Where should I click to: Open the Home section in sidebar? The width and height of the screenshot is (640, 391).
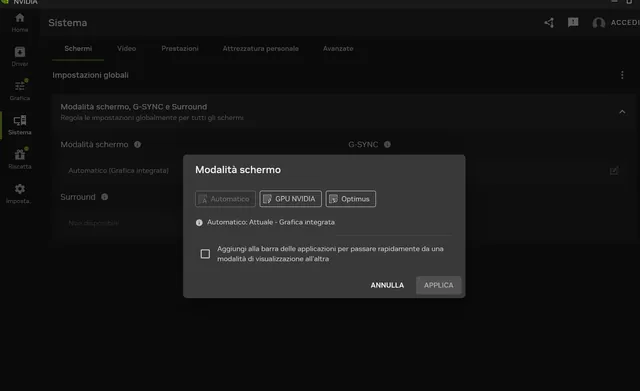[20, 22]
